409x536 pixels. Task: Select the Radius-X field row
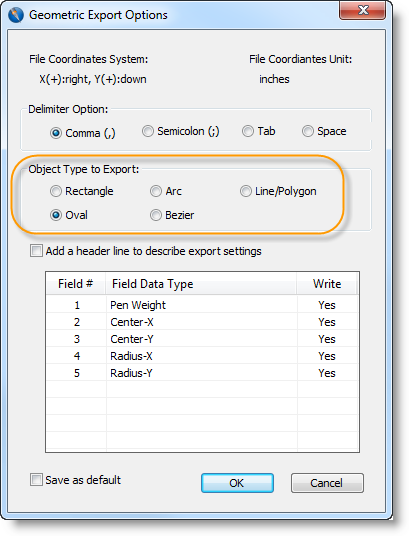pyautogui.click(x=202, y=356)
